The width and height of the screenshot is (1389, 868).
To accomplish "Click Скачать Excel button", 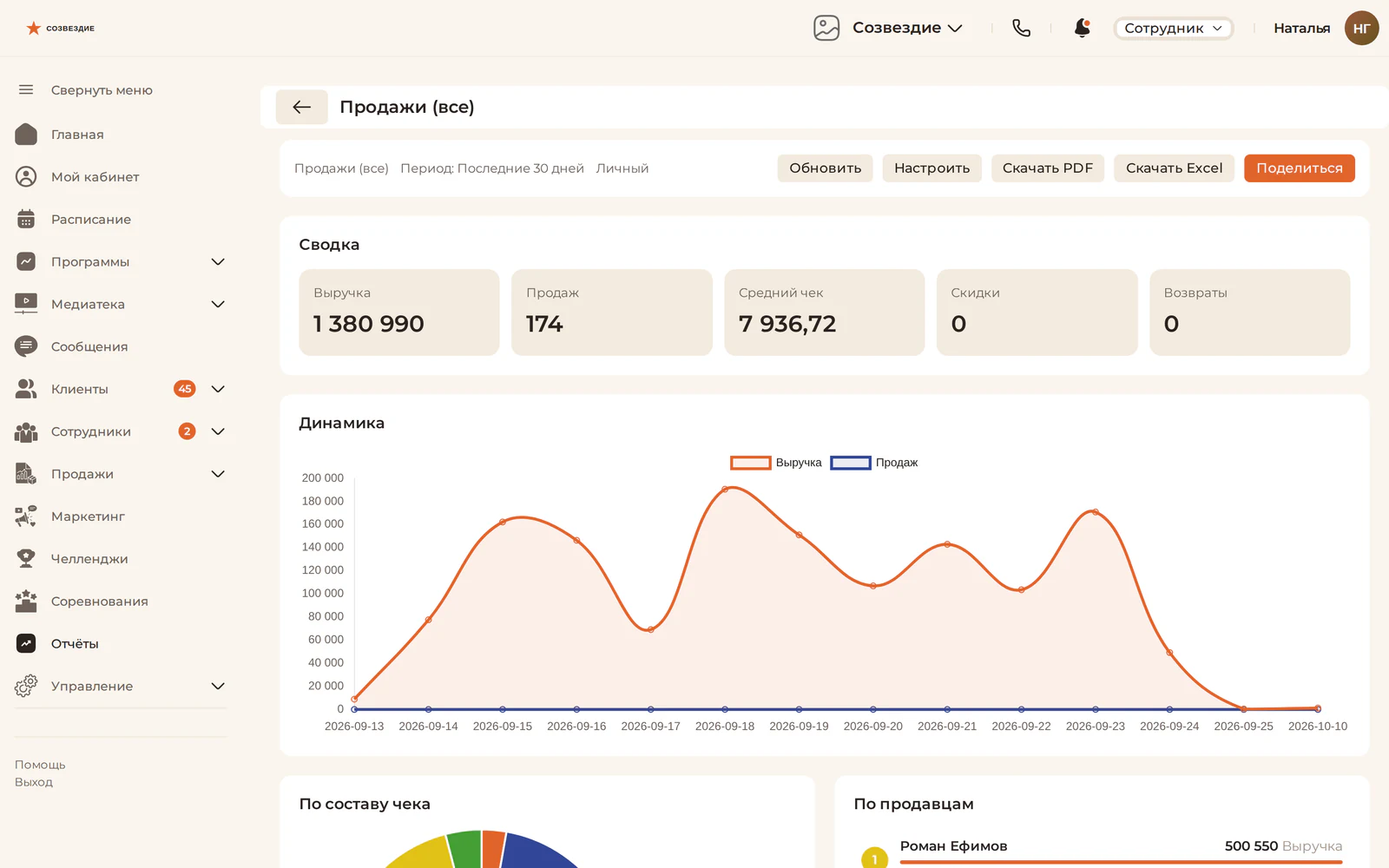I will point(1174,168).
